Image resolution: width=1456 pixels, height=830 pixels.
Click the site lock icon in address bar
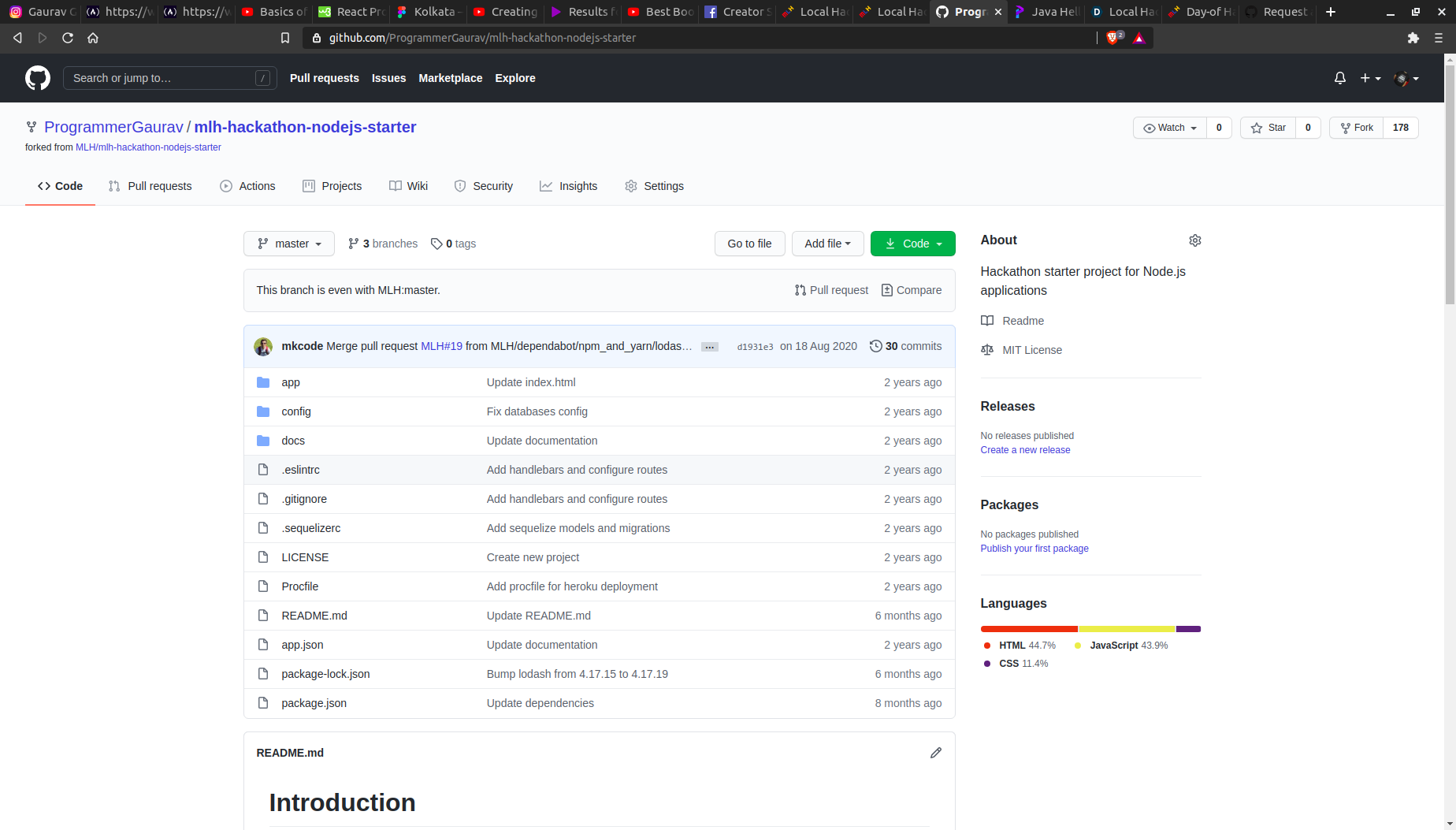317,38
